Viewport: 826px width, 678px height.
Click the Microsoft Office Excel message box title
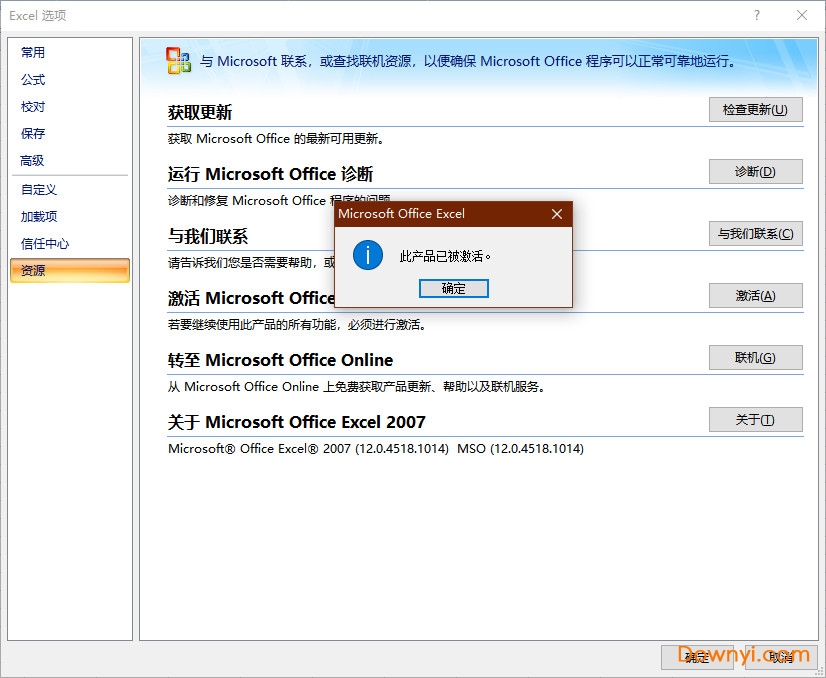401,214
